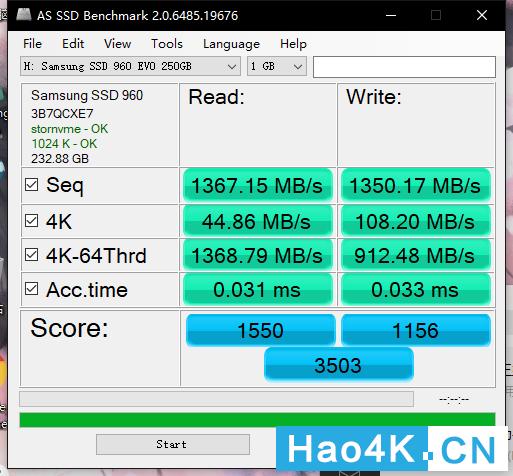
Task: Expand the Samsung SSD 960 EVO drive dropdown
Action: [x=130, y=66]
